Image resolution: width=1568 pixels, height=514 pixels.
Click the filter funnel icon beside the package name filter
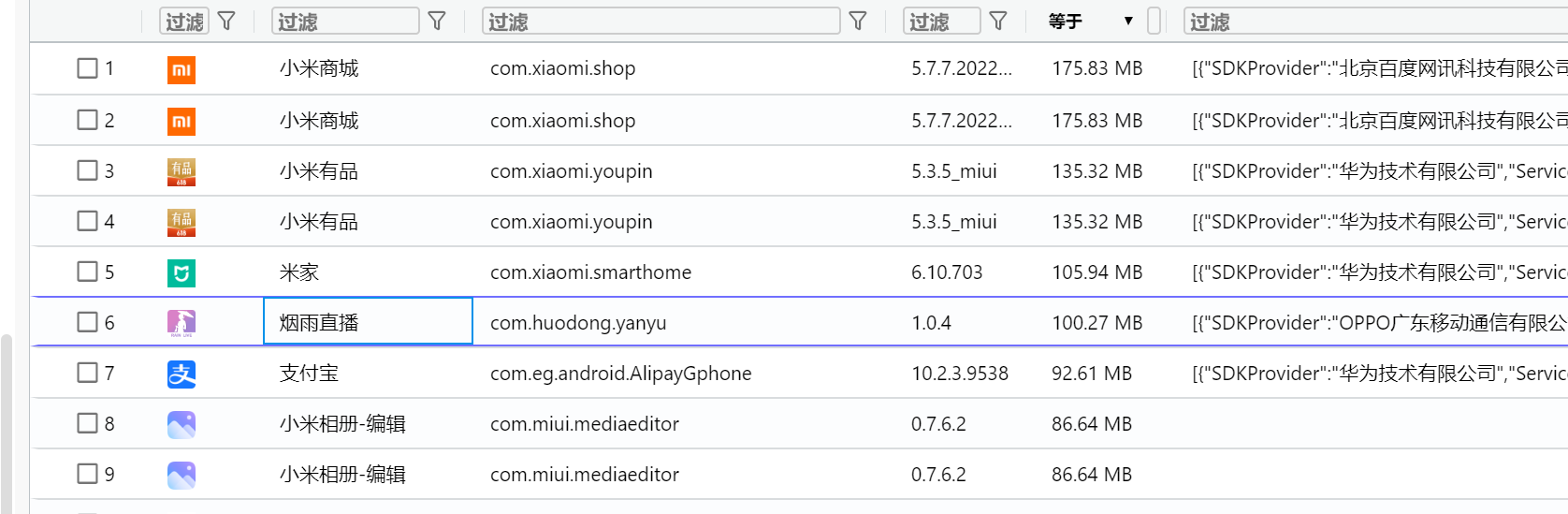coord(858,21)
